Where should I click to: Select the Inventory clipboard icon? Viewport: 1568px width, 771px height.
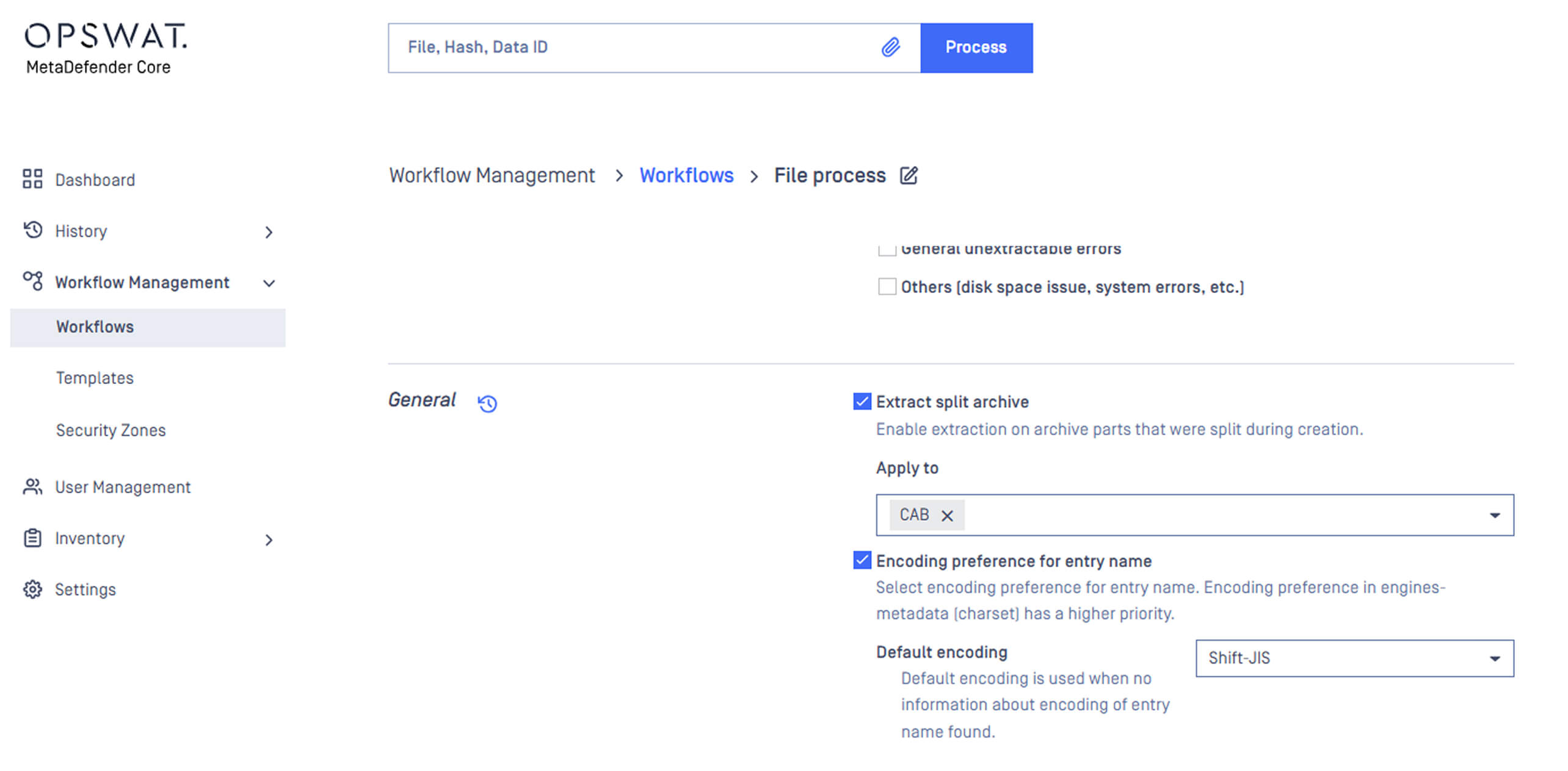[x=32, y=538]
